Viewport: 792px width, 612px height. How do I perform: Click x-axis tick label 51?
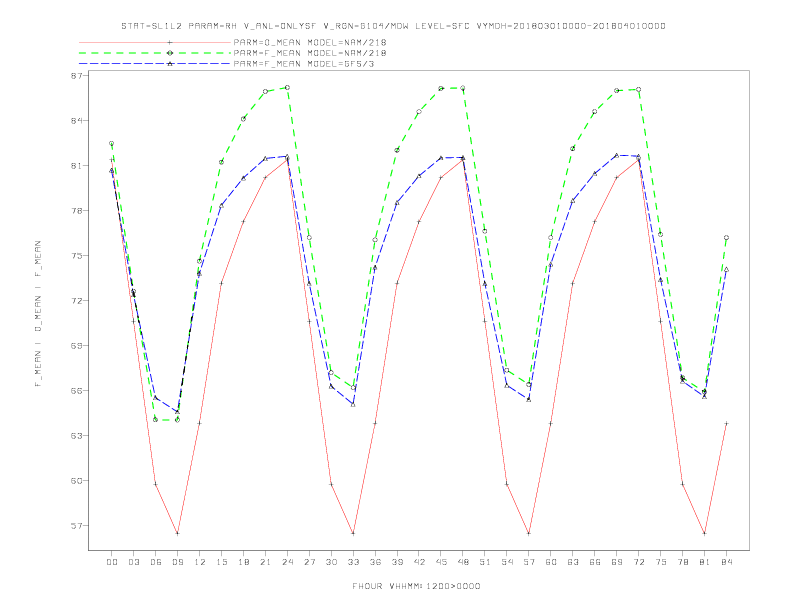coord(485,562)
